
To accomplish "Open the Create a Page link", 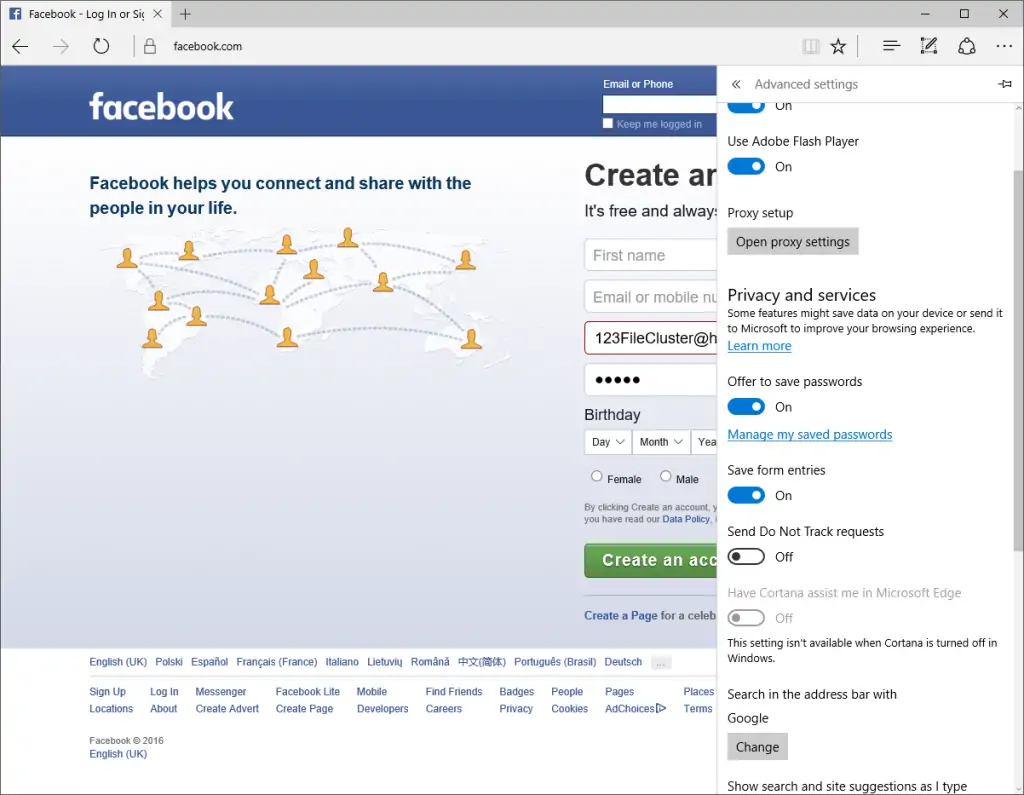I will (620, 615).
